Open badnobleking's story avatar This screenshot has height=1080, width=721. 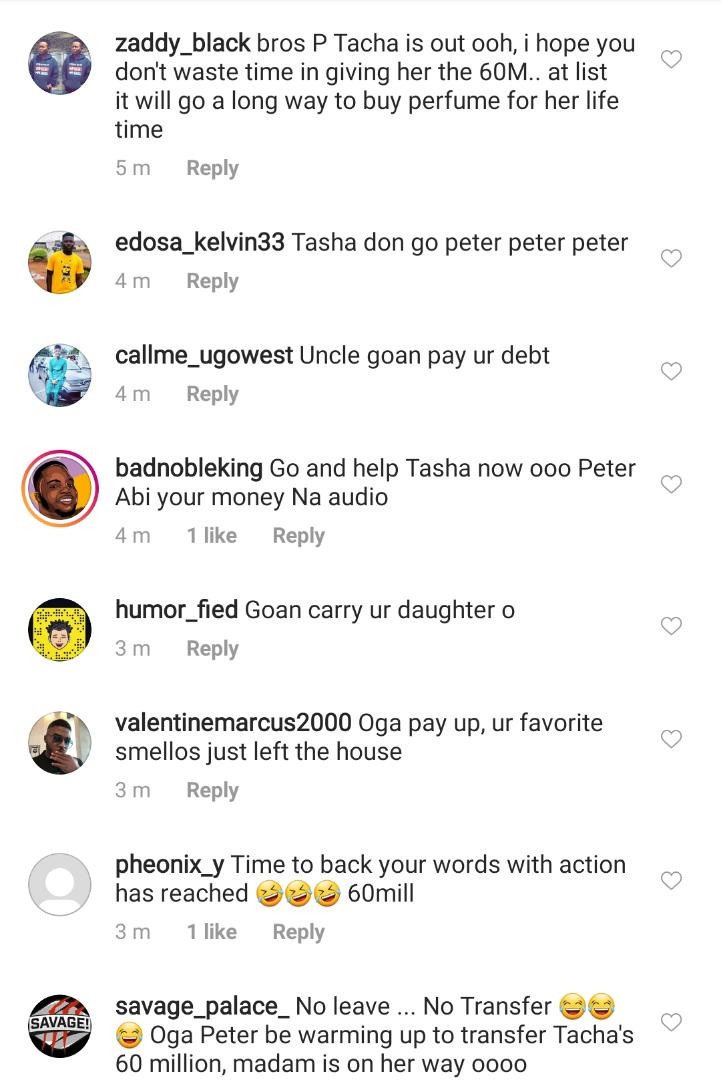click(x=59, y=487)
